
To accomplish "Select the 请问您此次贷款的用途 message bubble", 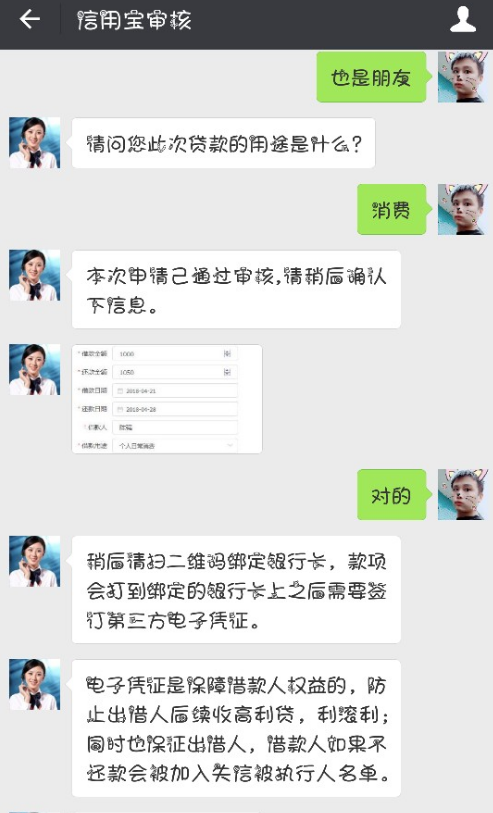I will pos(223,143).
